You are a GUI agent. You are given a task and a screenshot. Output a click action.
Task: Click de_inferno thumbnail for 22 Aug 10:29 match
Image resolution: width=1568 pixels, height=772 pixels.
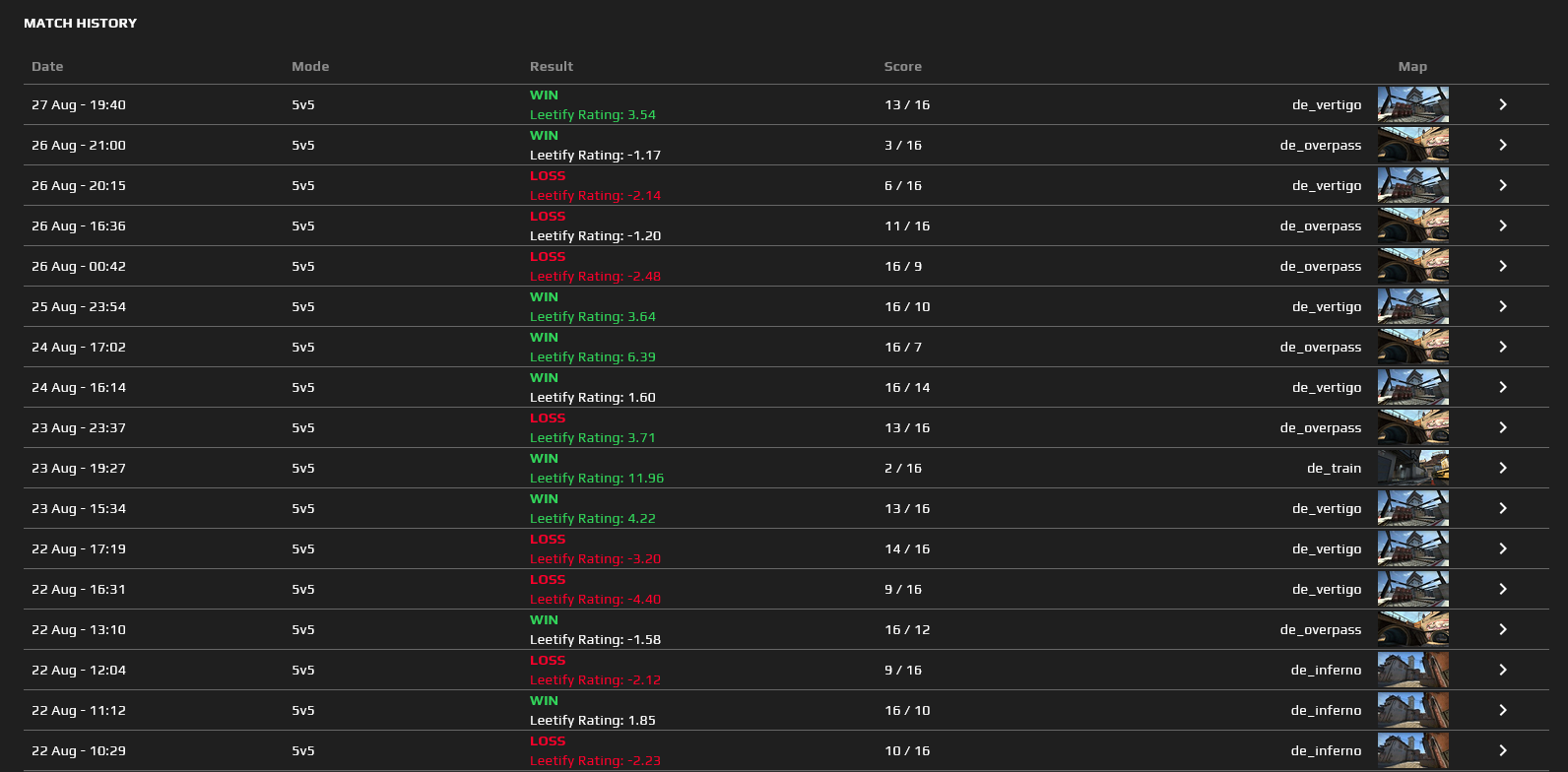pos(1412,750)
